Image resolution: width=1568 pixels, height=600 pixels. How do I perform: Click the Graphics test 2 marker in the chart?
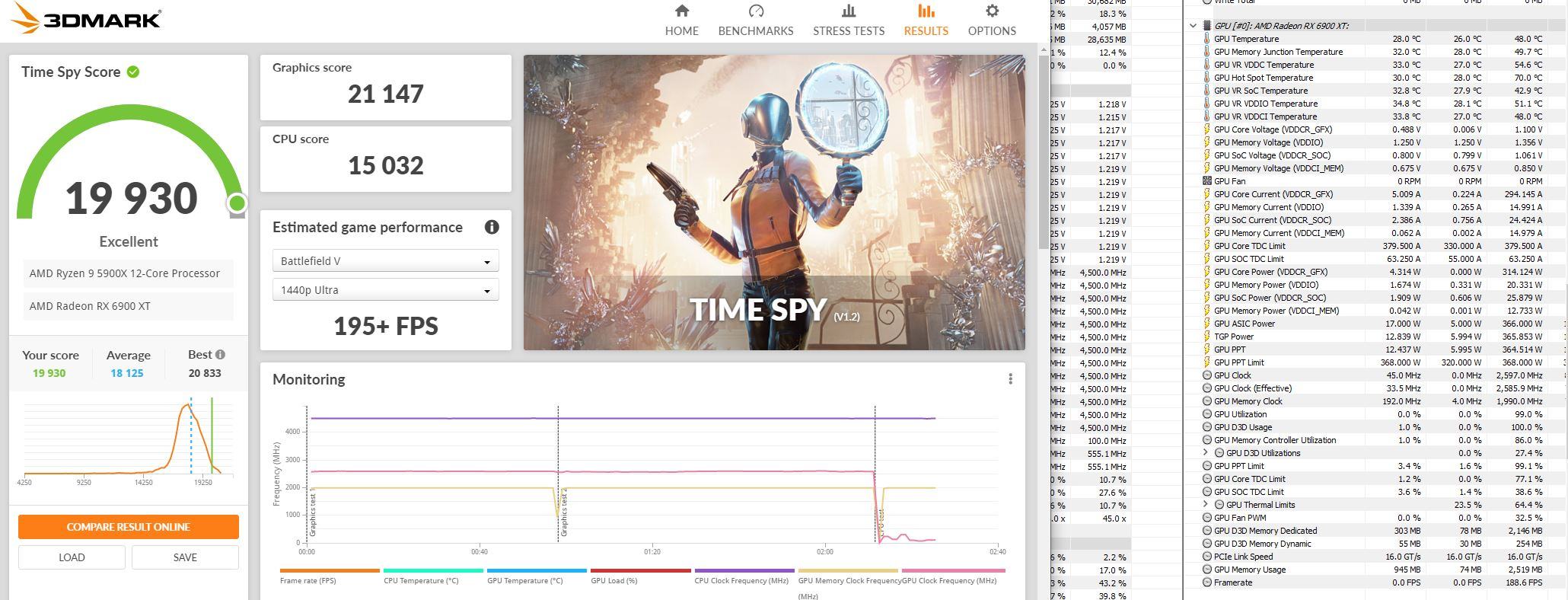(x=564, y=512)
